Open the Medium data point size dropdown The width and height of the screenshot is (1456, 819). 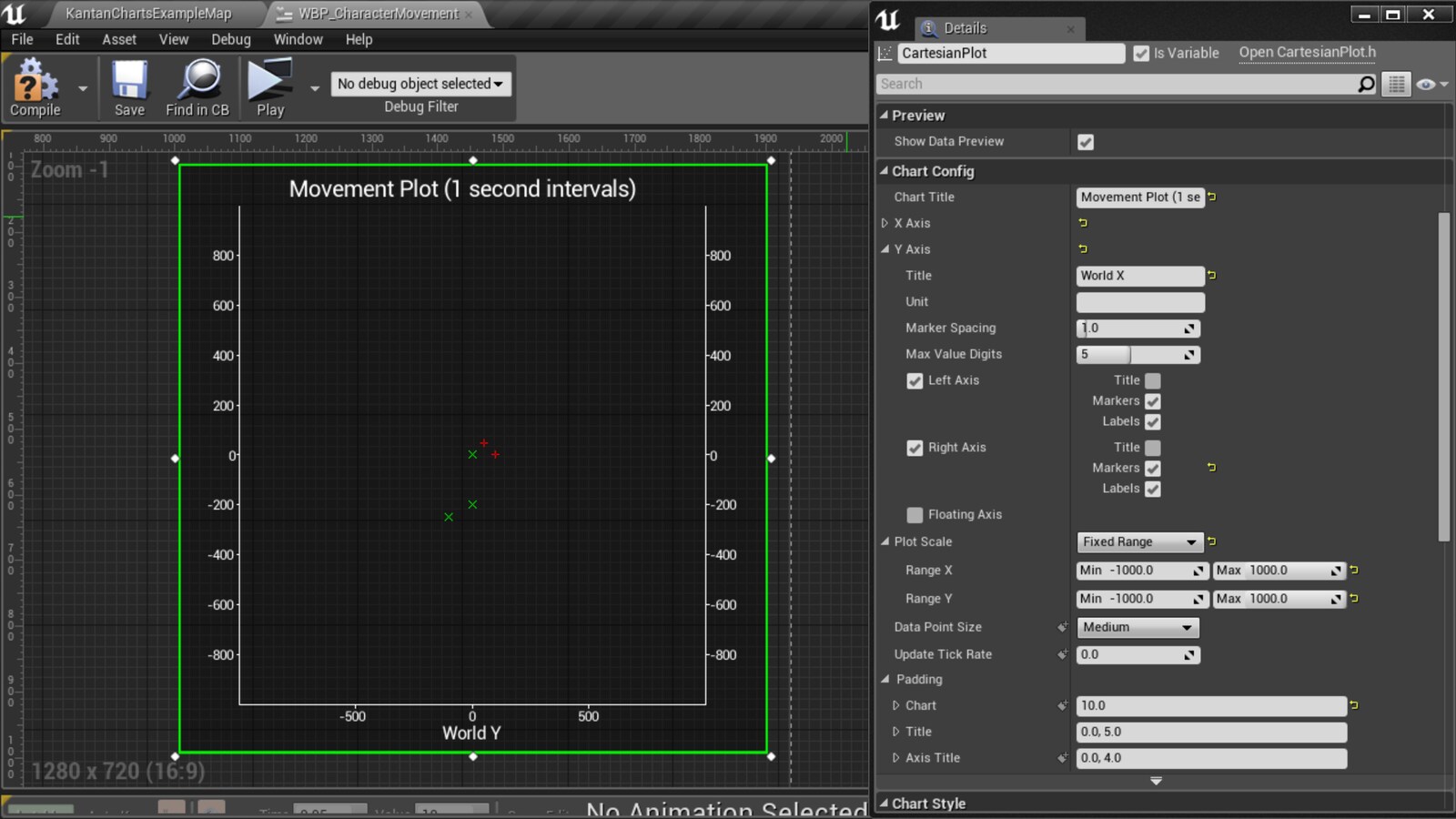(x=1137, y=627)
